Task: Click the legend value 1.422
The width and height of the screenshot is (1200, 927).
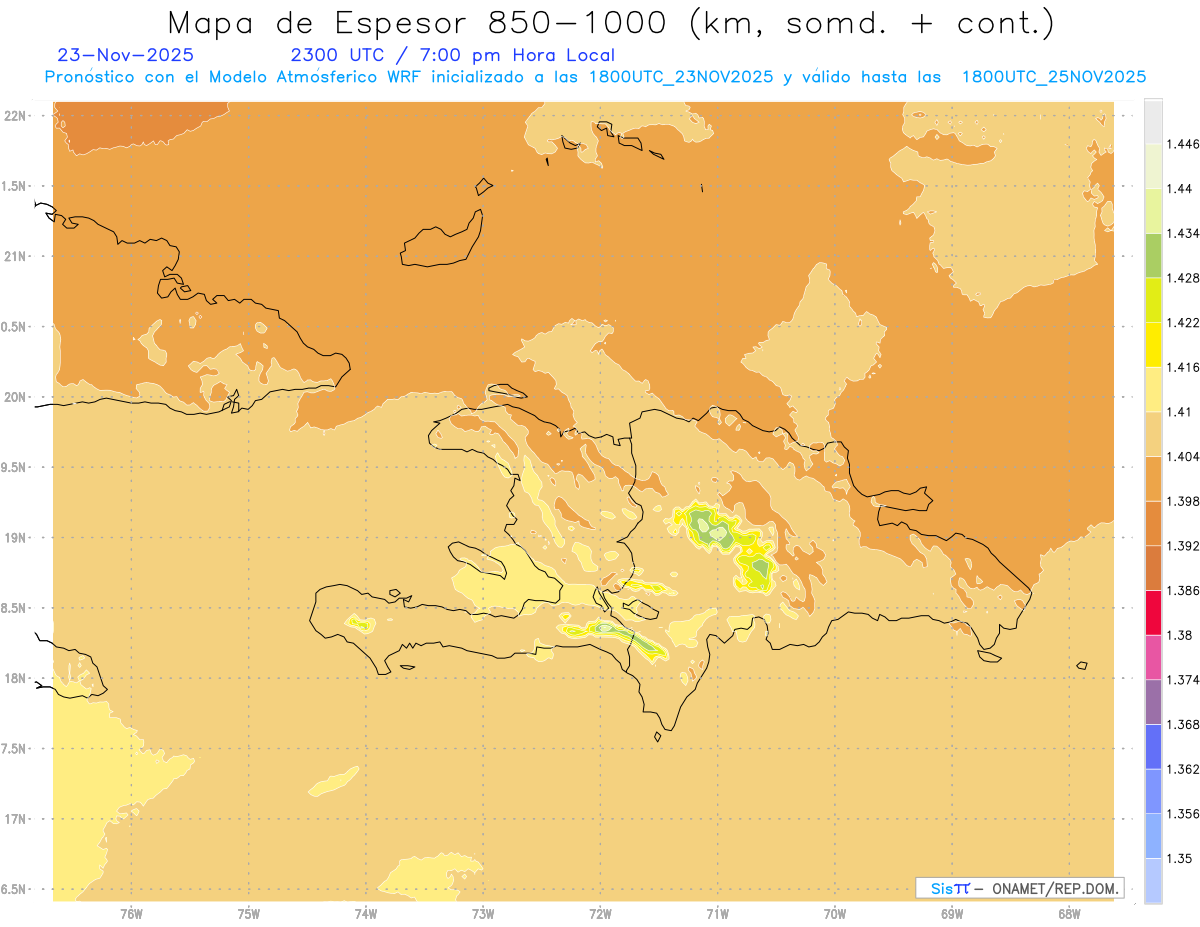Action: tap(1184, 322)
